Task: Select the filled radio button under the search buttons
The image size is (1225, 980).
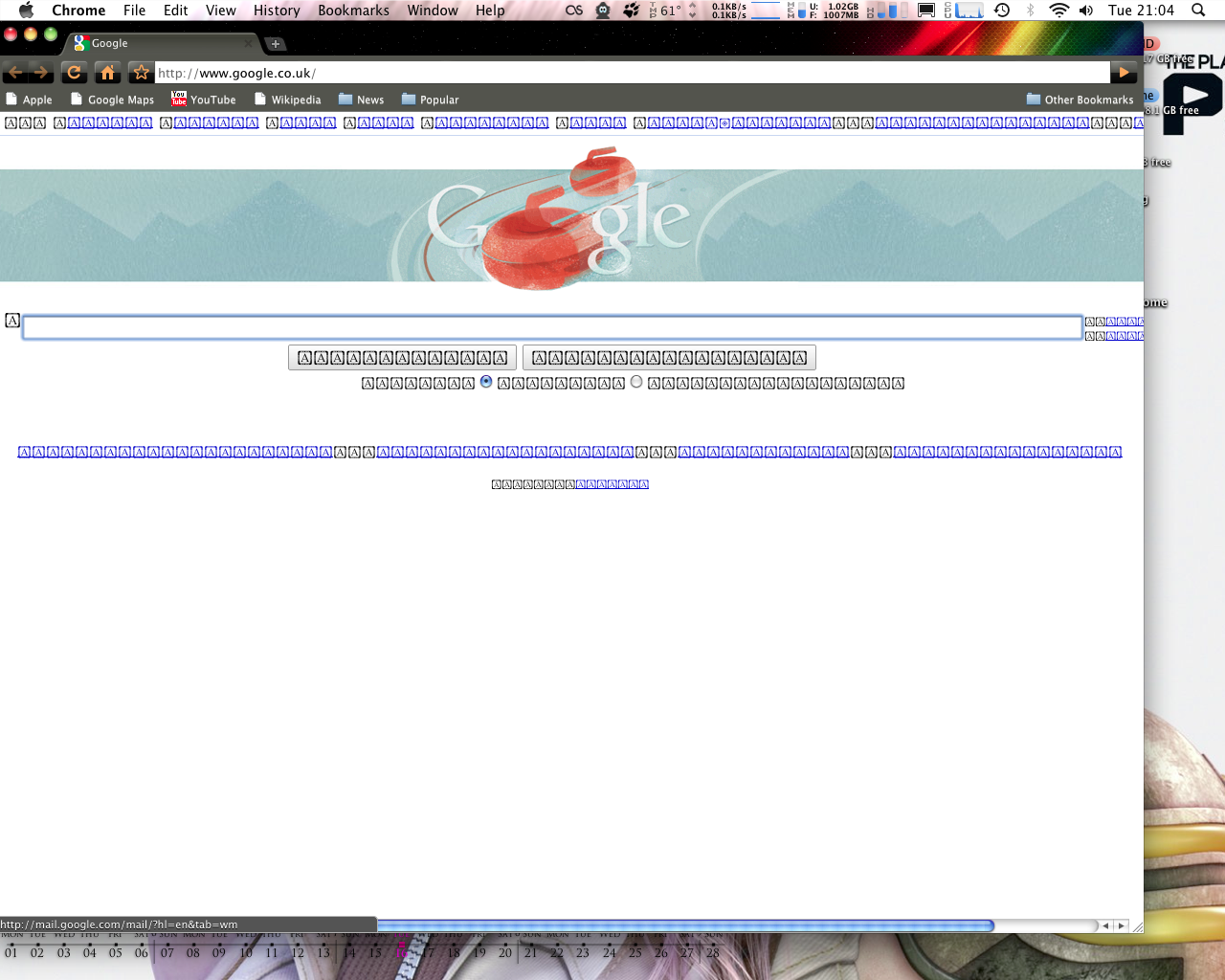Action: pos(486,382)
